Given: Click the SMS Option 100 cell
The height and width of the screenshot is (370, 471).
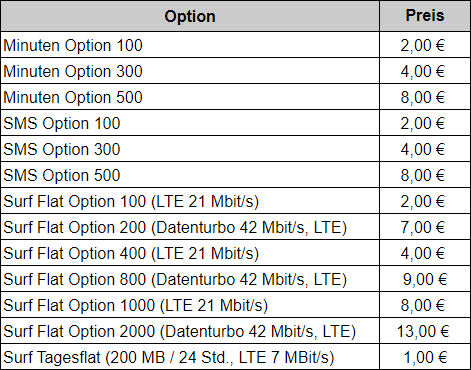Looking at the screenshot, I should [x=190, y=123].
